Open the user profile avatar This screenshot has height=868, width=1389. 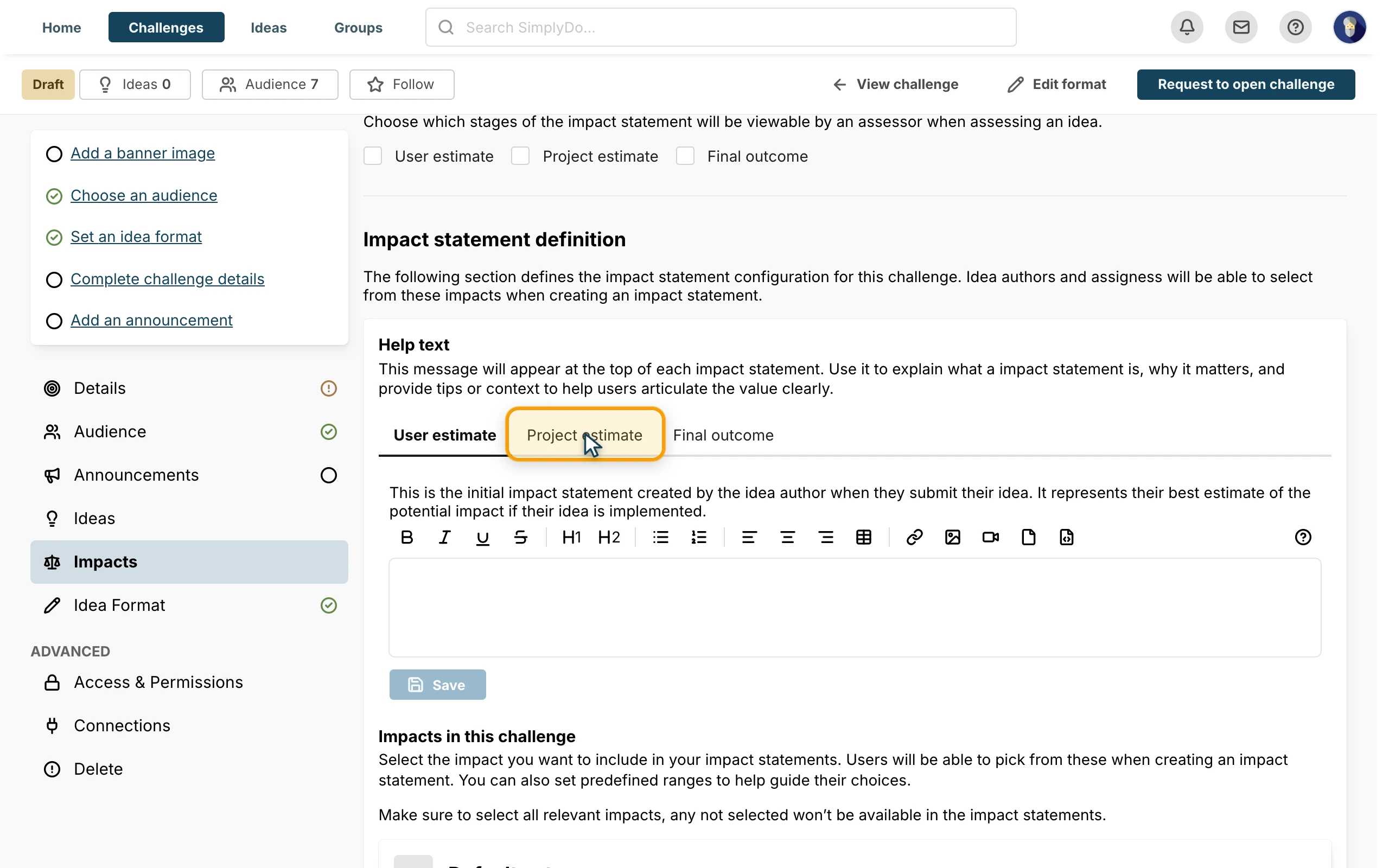coord(1349,27)
